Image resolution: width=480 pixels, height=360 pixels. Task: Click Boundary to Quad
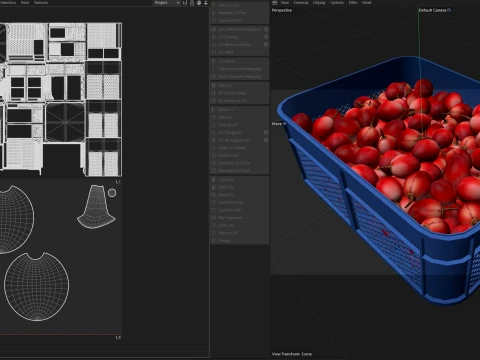[x=239, y=171]
